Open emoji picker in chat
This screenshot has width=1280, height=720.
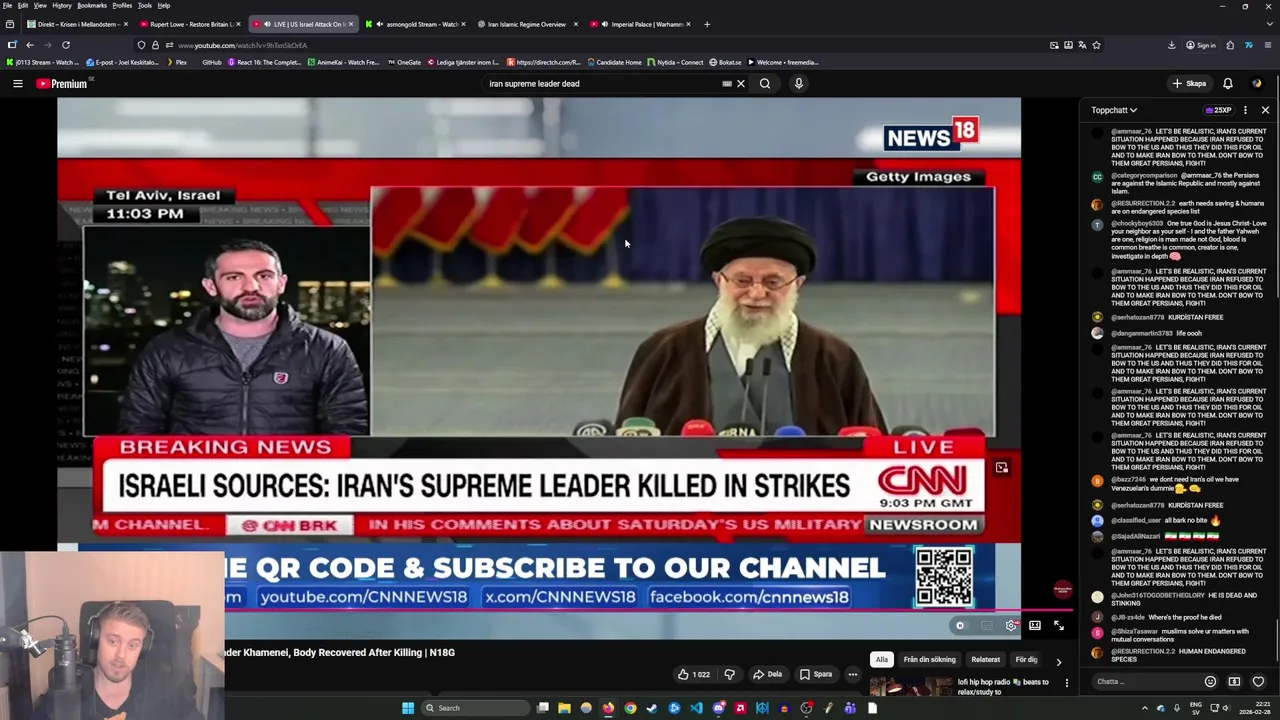1210,682
